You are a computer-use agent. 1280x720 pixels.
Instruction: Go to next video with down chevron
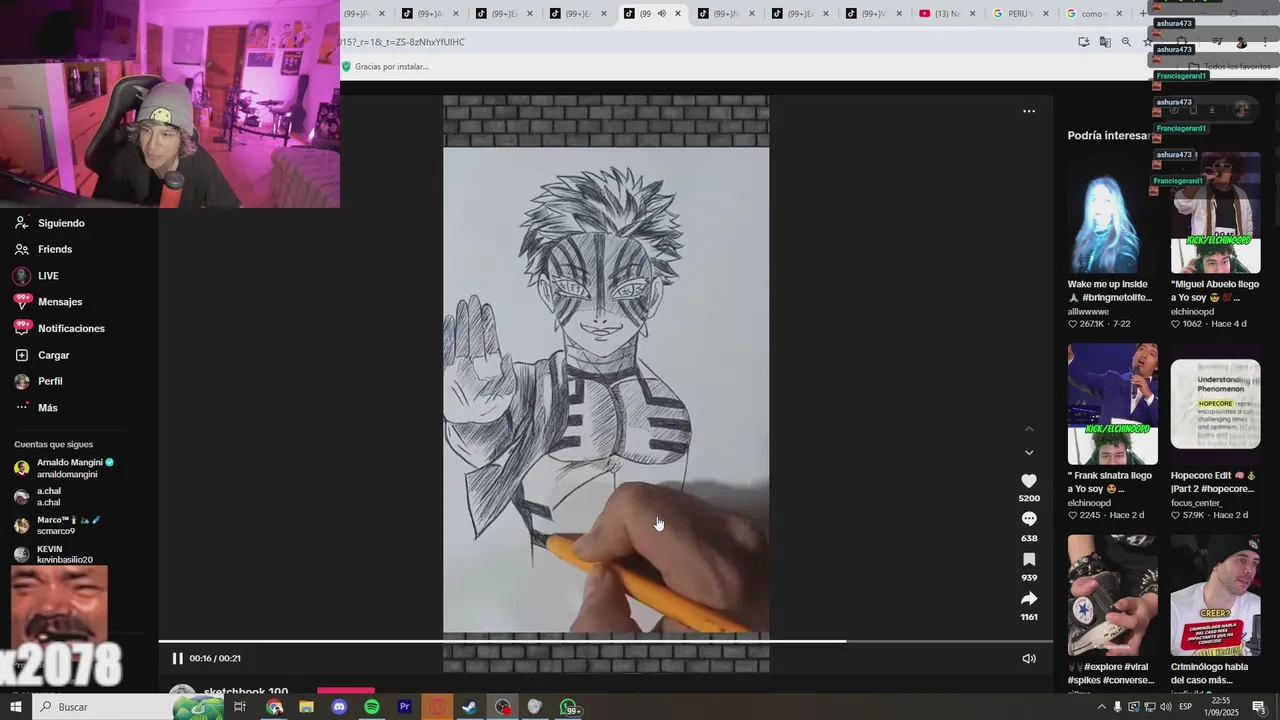point(1029,453)
